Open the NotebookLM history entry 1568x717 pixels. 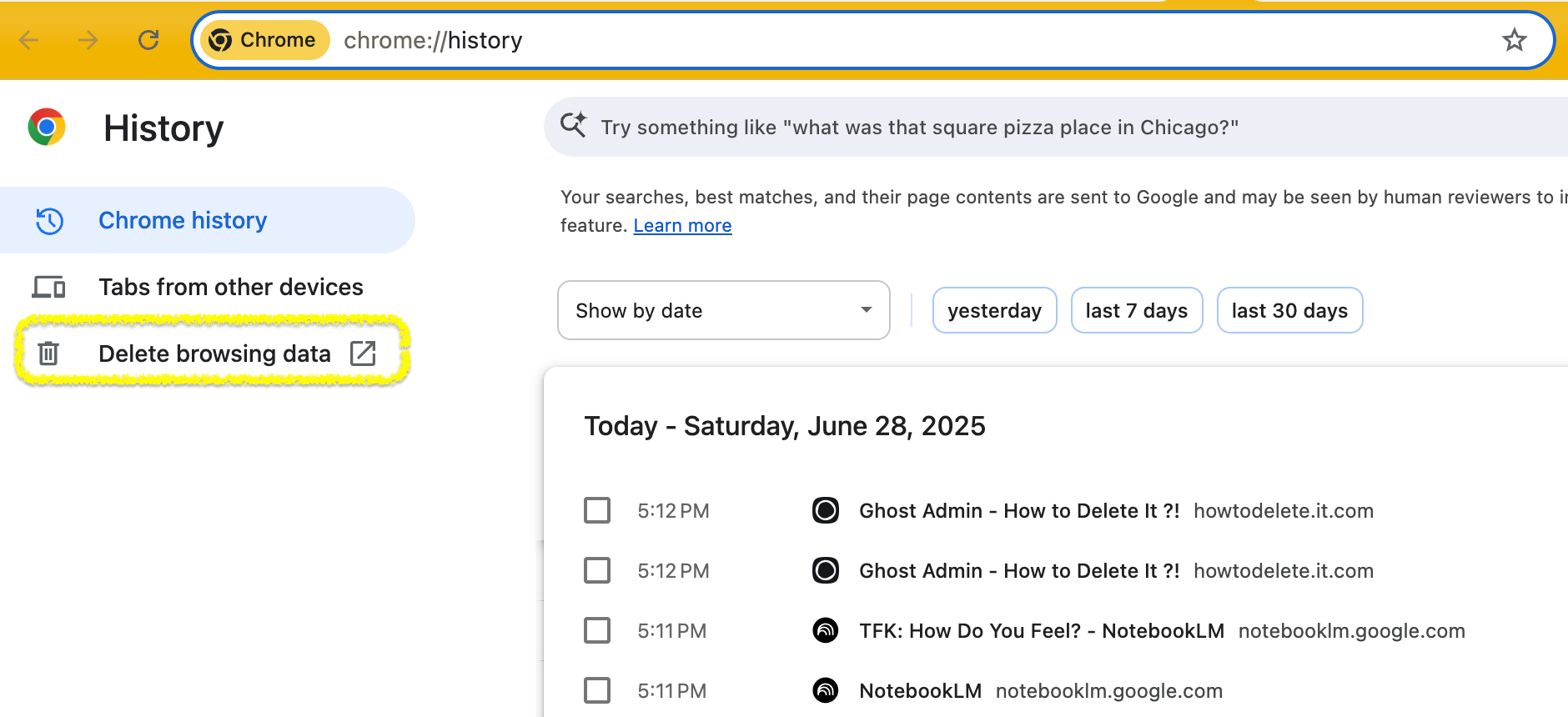[x=920, y=690]
